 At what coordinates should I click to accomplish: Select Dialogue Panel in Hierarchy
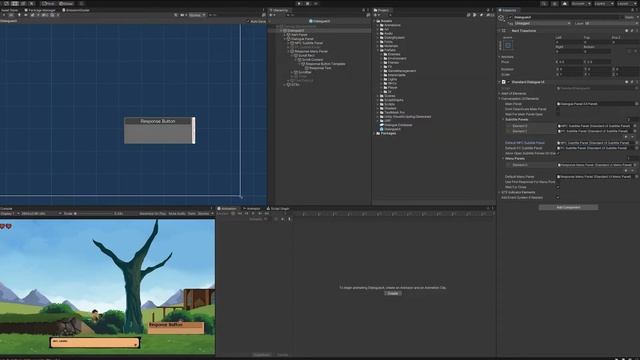pos(302,39)
